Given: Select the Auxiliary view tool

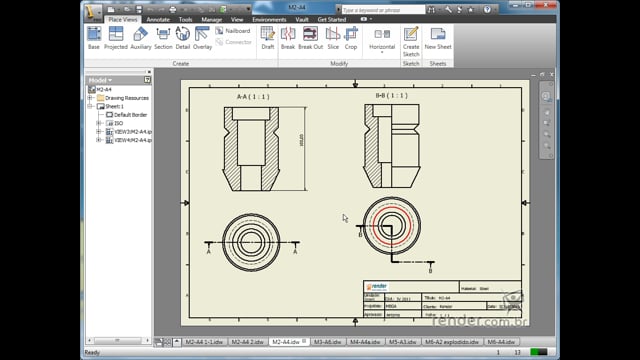Looking at the screenshot, I should 141,38.
